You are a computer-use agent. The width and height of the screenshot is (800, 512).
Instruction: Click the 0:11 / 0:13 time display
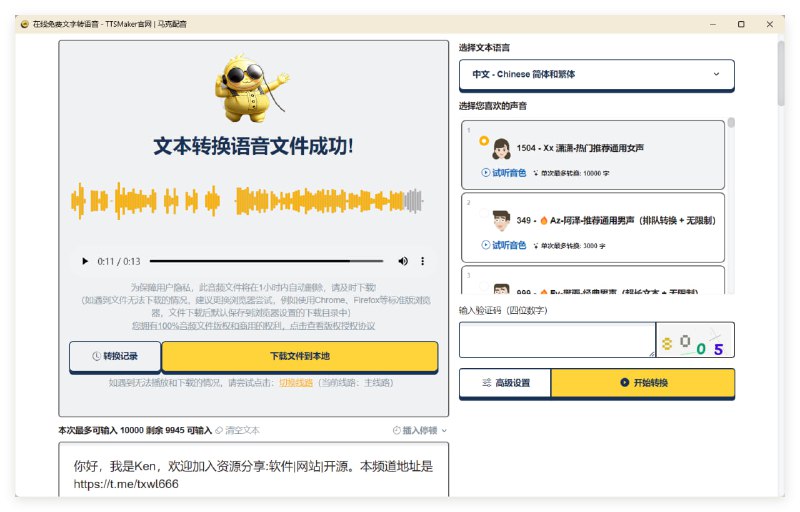pos(119,262)
